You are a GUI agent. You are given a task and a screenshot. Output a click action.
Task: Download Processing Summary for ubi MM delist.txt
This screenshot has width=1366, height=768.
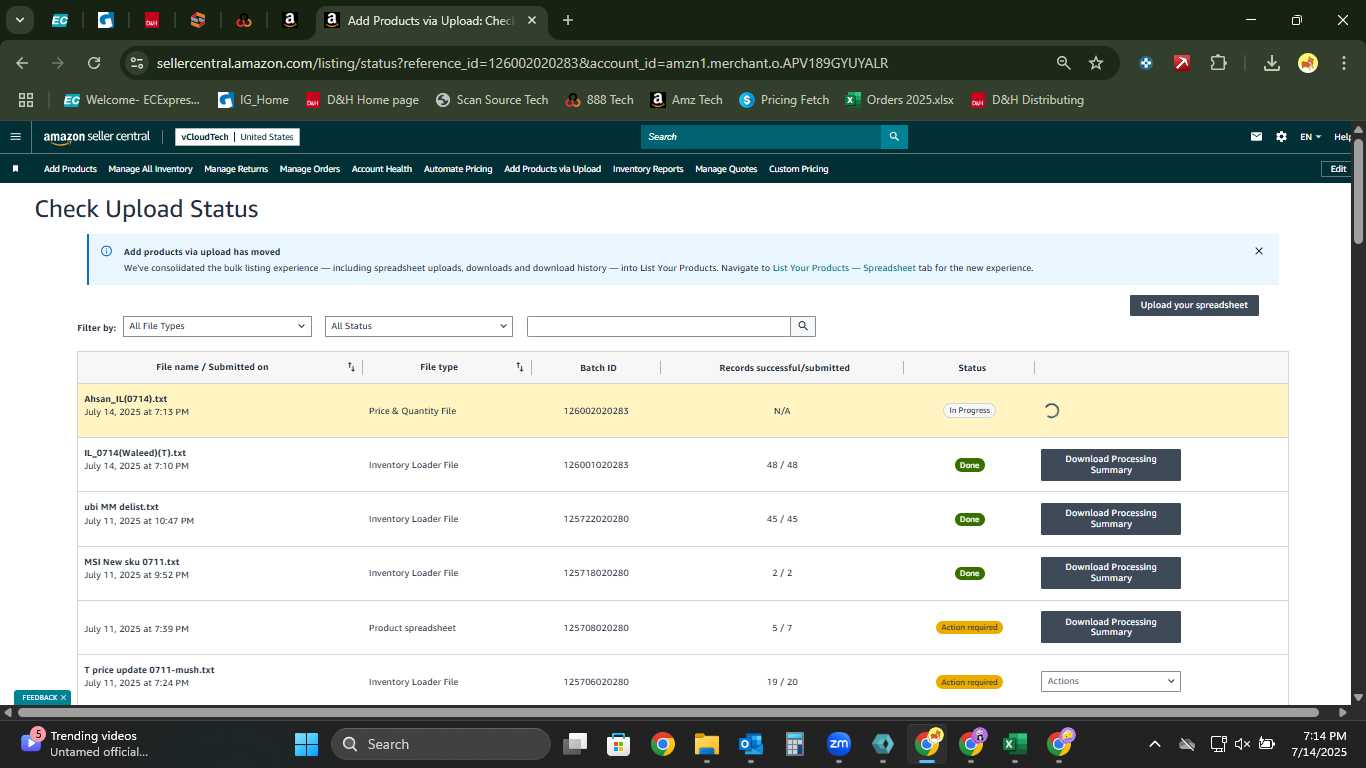click(1111, 519)
